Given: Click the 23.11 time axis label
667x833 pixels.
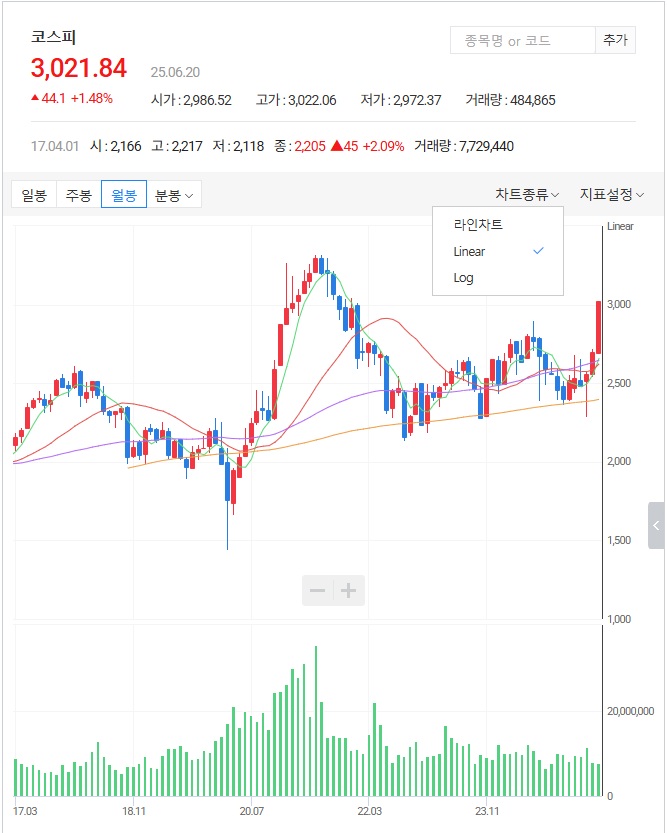Looking at the screenshot, I should tap(487, 811).
